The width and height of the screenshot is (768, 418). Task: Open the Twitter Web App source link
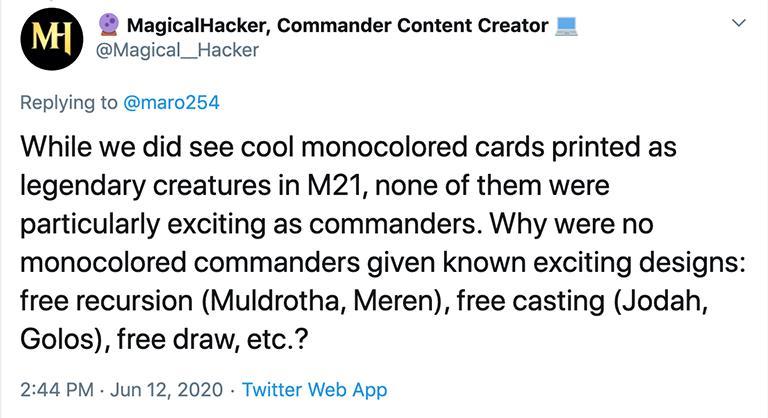pos(314,390)
